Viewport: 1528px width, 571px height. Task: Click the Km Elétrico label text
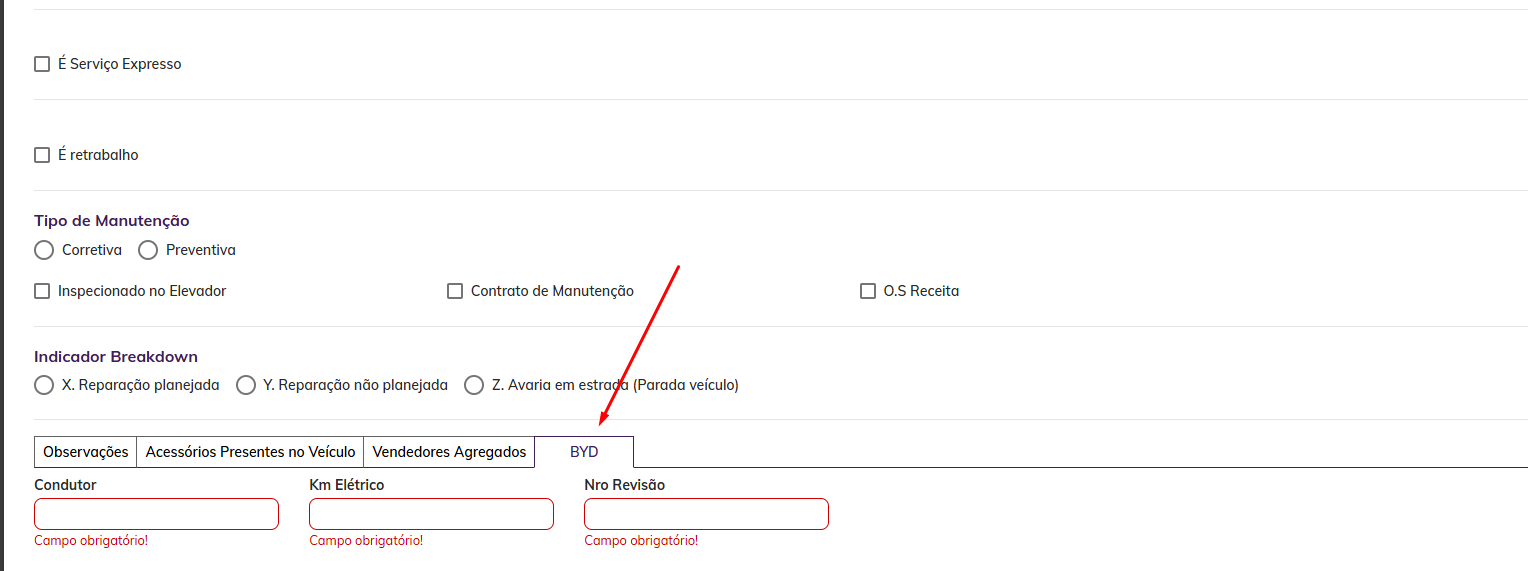point(346,485)
